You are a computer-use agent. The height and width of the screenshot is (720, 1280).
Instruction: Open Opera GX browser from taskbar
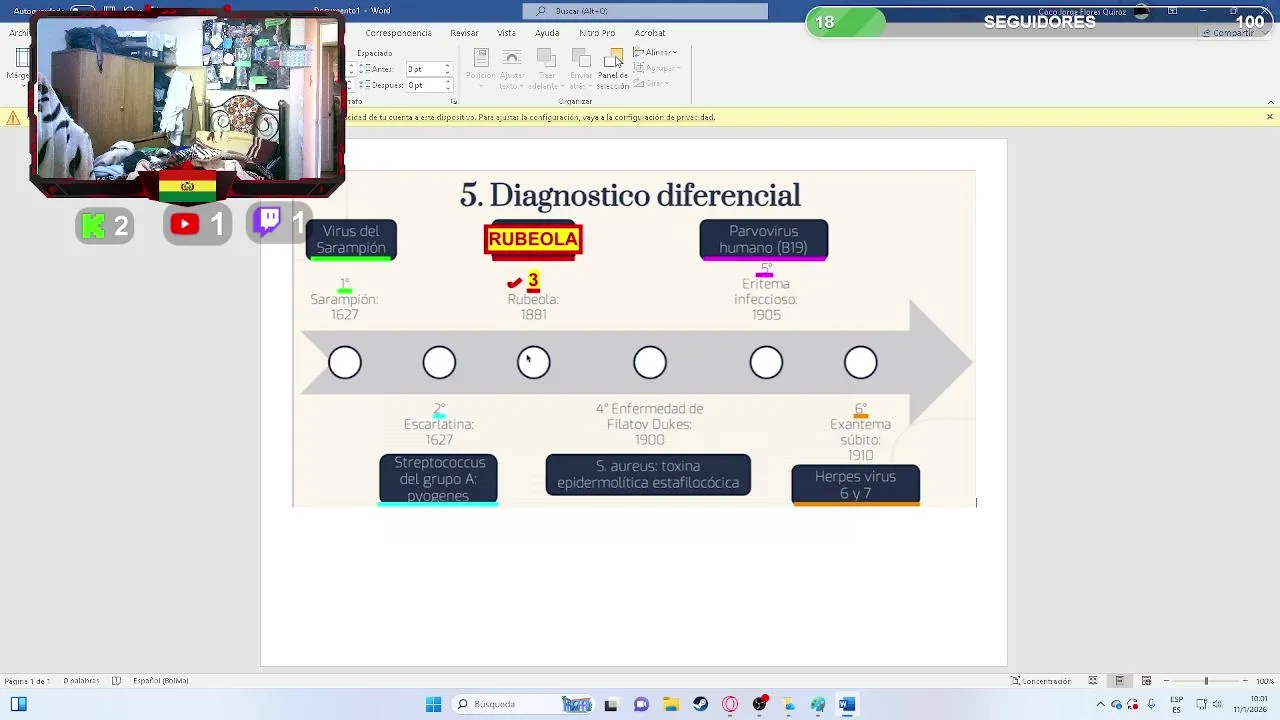(x=730, y=704)
